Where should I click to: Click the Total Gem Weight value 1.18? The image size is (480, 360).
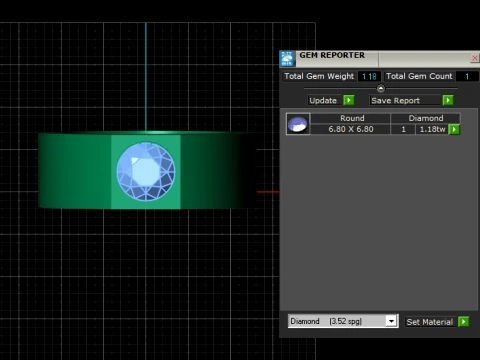click(x=369, y=76)
